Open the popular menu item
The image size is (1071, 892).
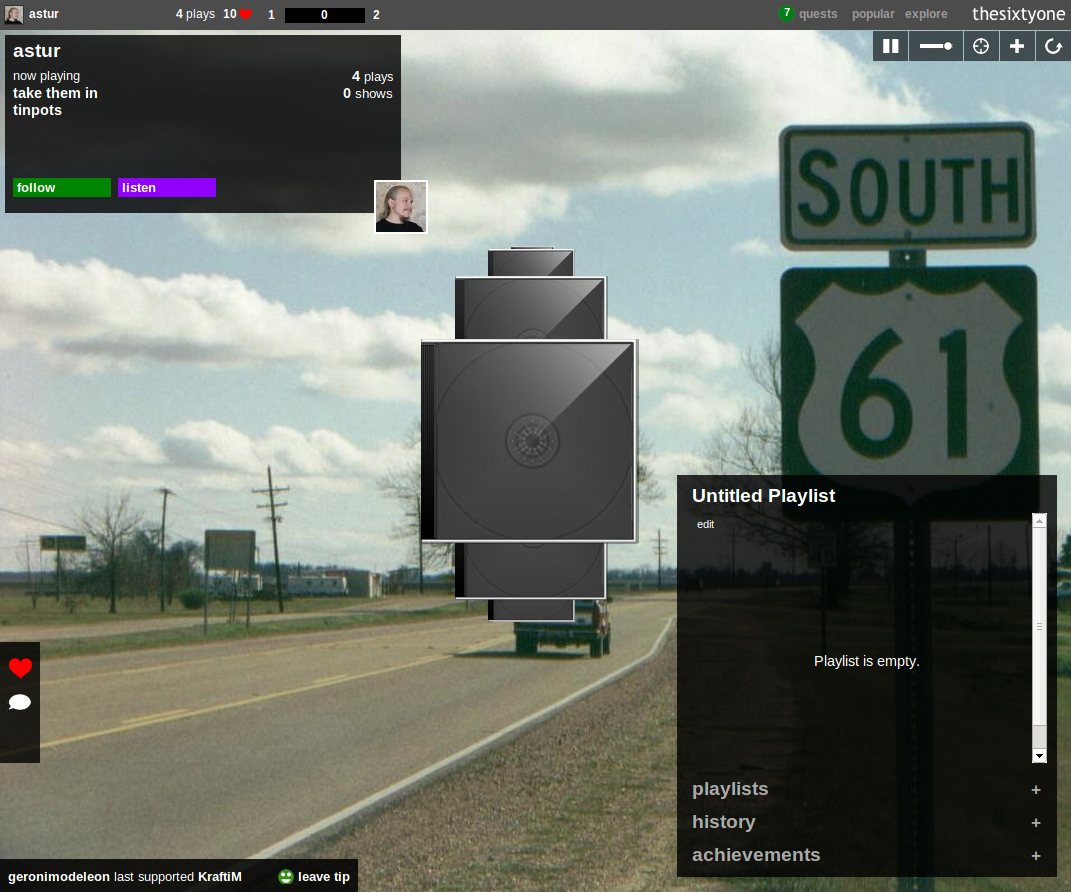(873, 14)
